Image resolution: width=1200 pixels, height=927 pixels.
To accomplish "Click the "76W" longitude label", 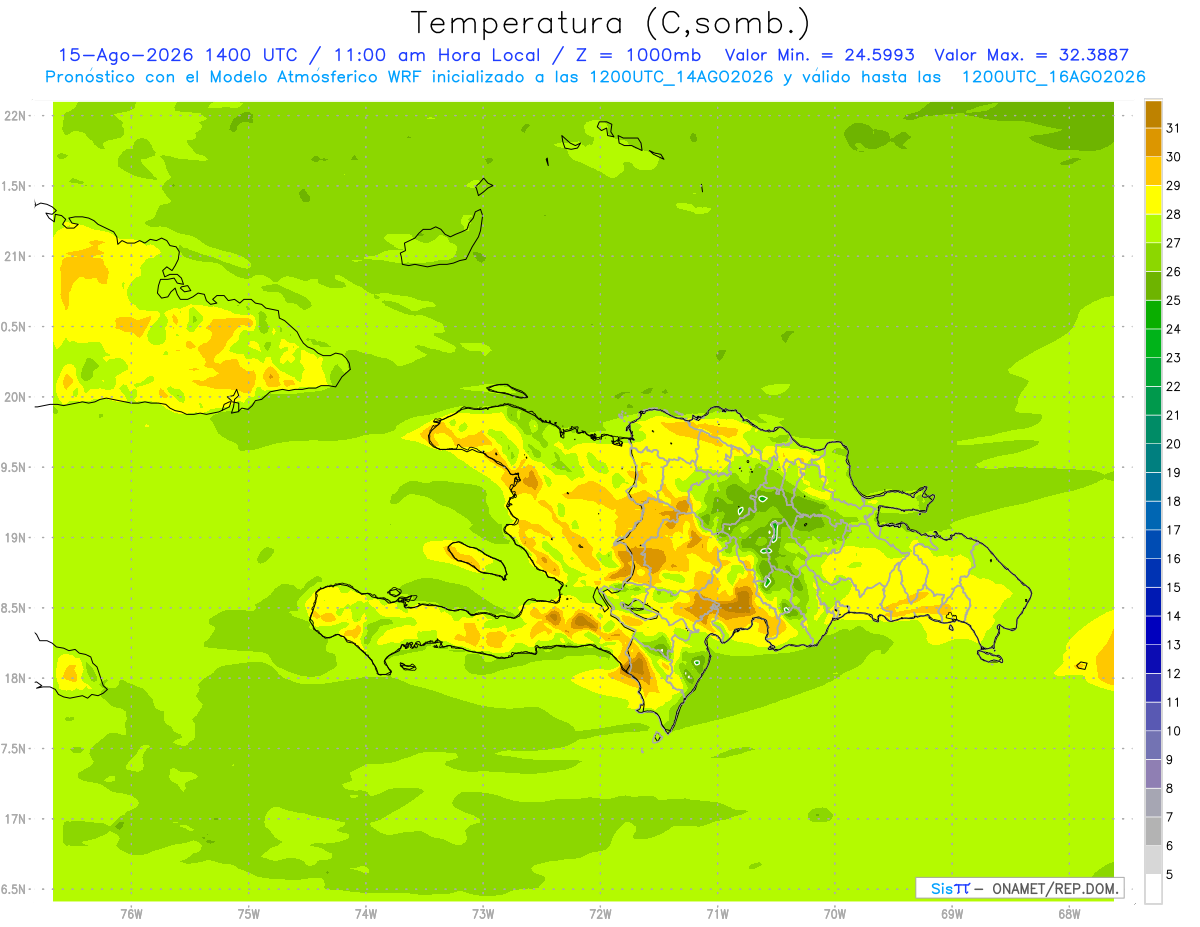I will (x=131, y=914).
